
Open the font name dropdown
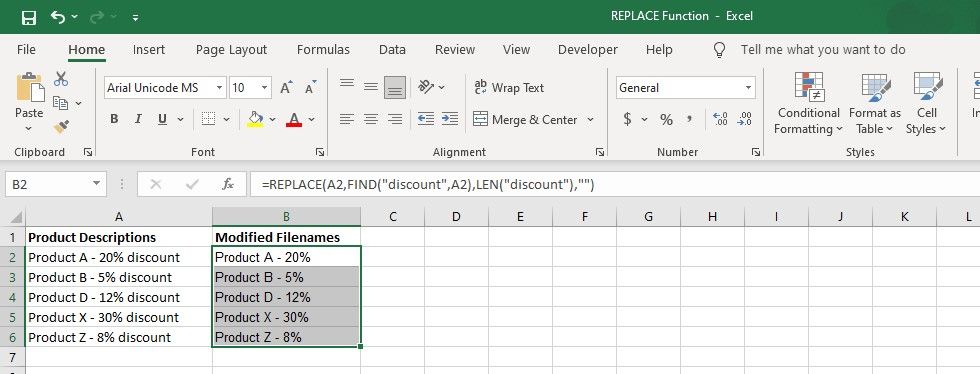tap(219, 88)
